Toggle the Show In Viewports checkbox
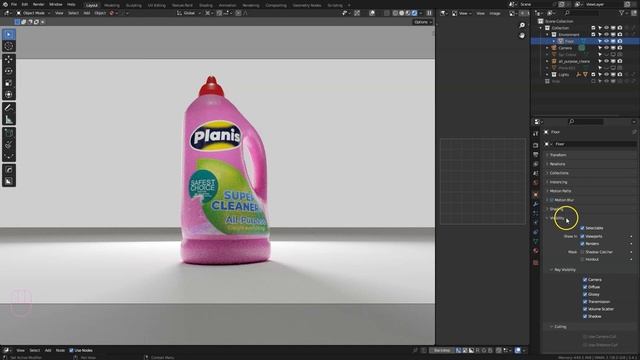The width and height of the screenshot is (640, 360). pyautogui.click(x=582, y=236)
